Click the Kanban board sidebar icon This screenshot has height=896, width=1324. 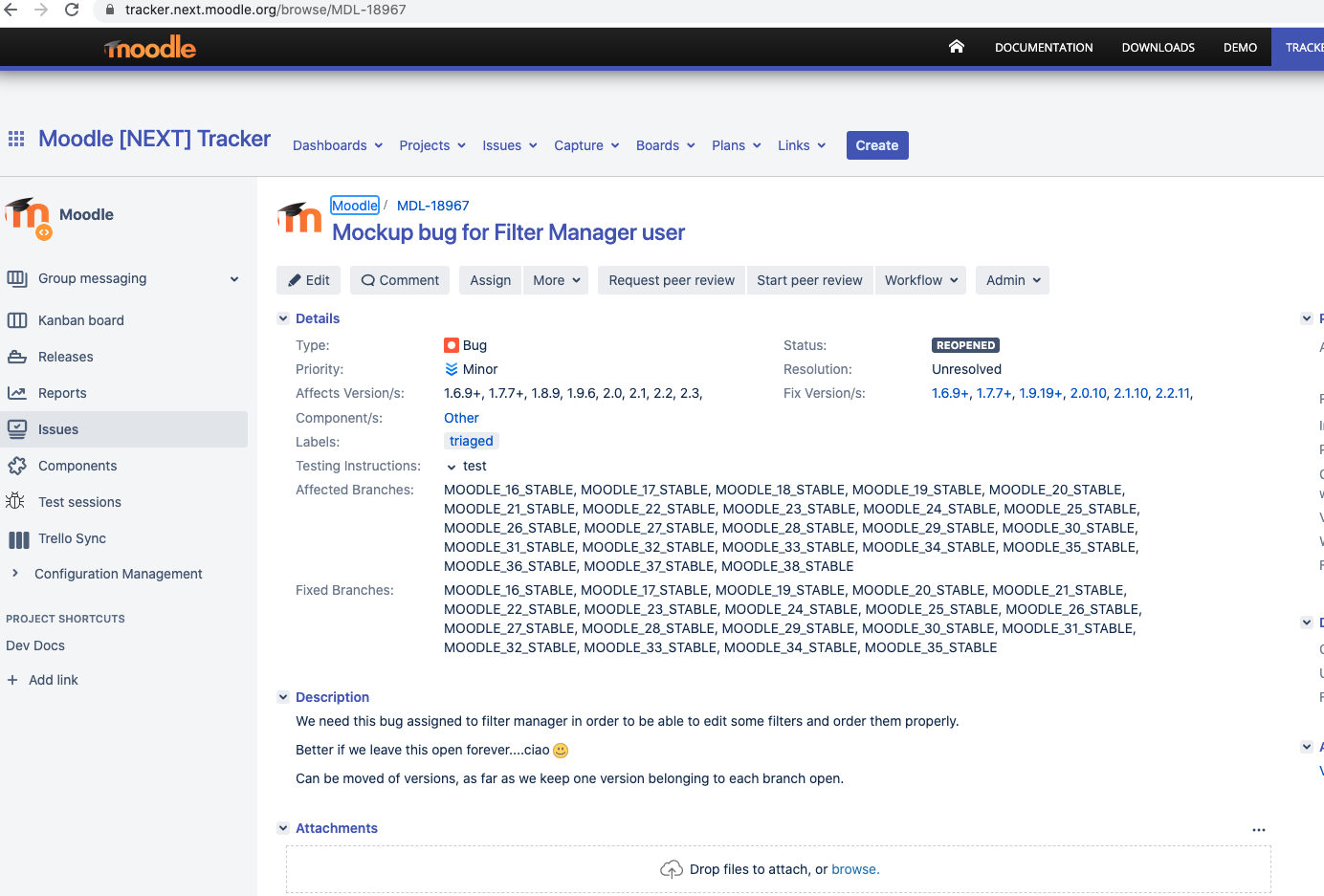coord(17,320)
